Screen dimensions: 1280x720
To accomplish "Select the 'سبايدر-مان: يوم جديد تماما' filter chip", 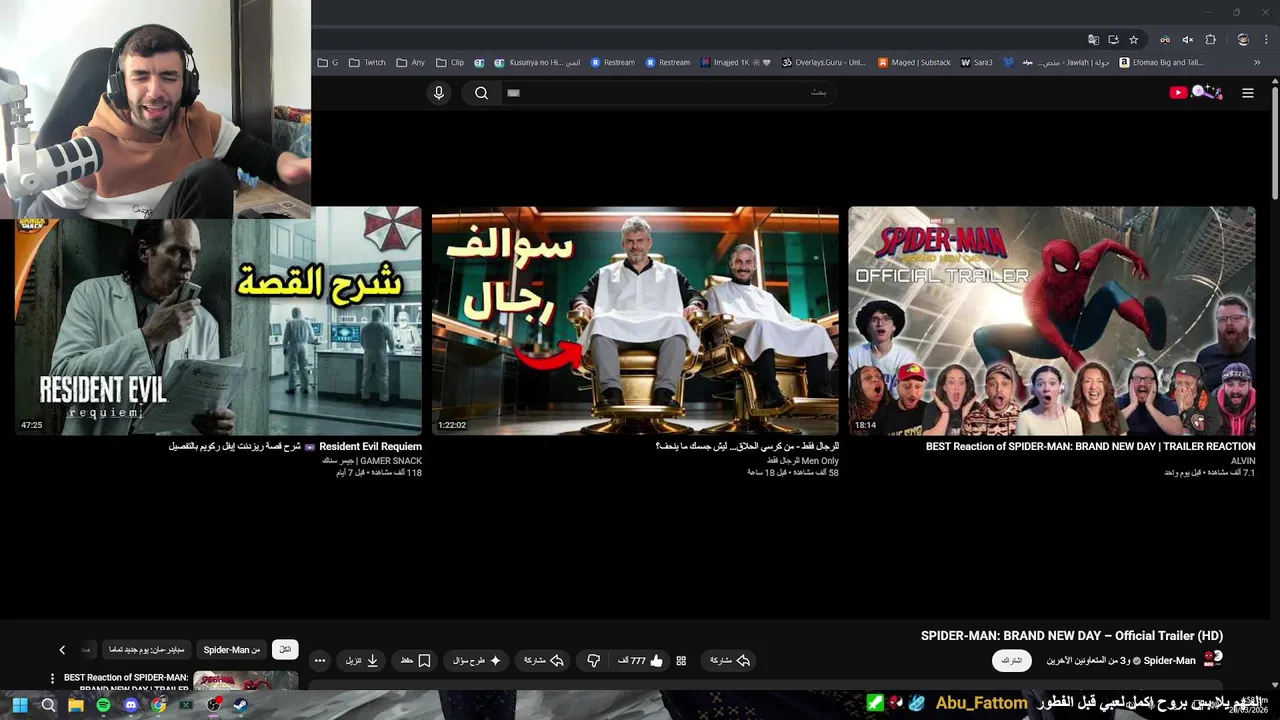I will click(146, 650).
